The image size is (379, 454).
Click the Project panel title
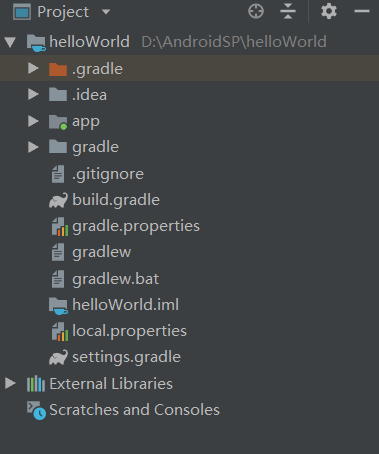(x=63, y=12)
